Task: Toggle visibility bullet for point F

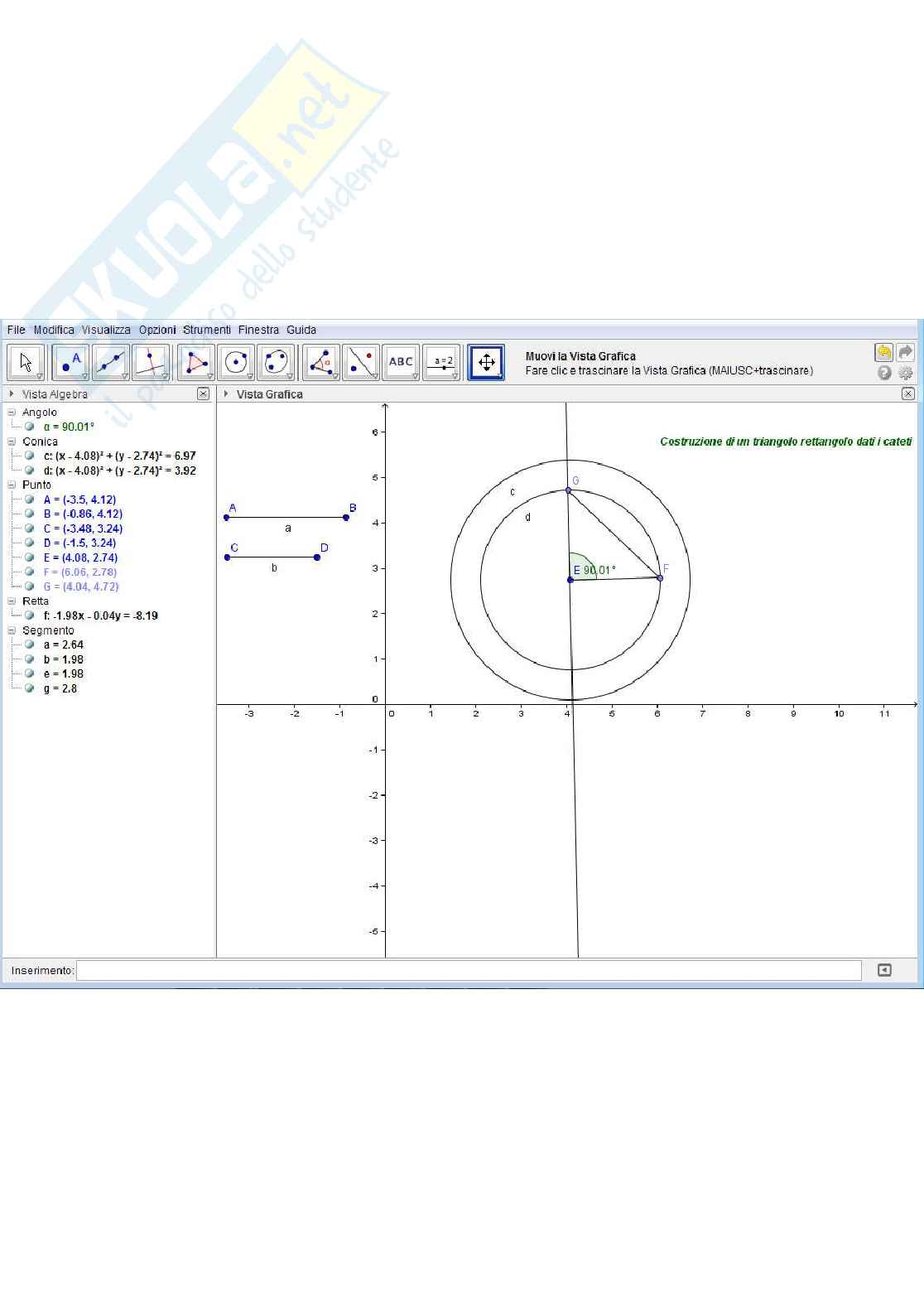Action: [30, 572]
